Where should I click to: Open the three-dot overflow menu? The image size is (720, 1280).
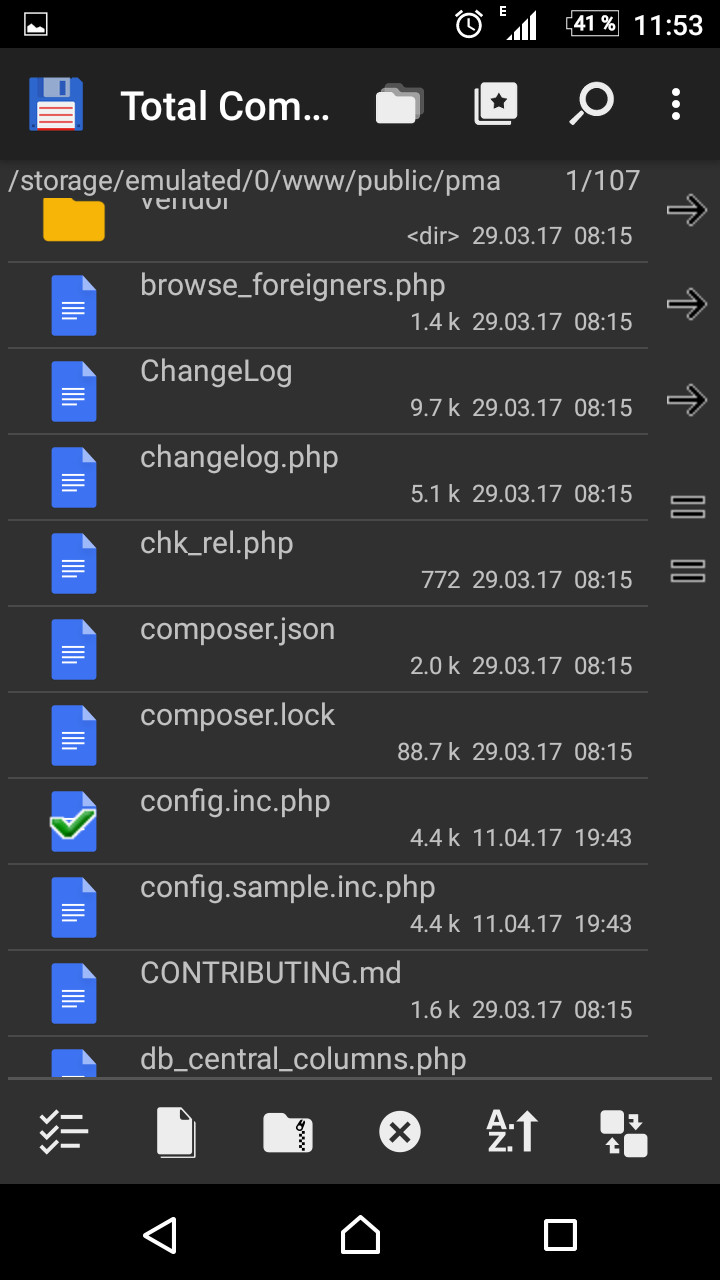676,104
